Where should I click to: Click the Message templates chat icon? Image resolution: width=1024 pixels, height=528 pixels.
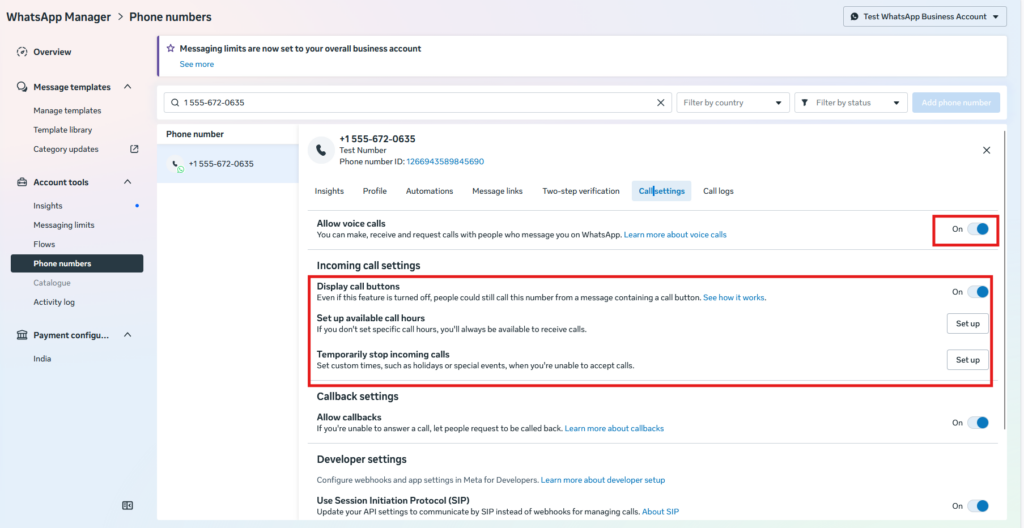pyautogui.click(x=22, y=87)
